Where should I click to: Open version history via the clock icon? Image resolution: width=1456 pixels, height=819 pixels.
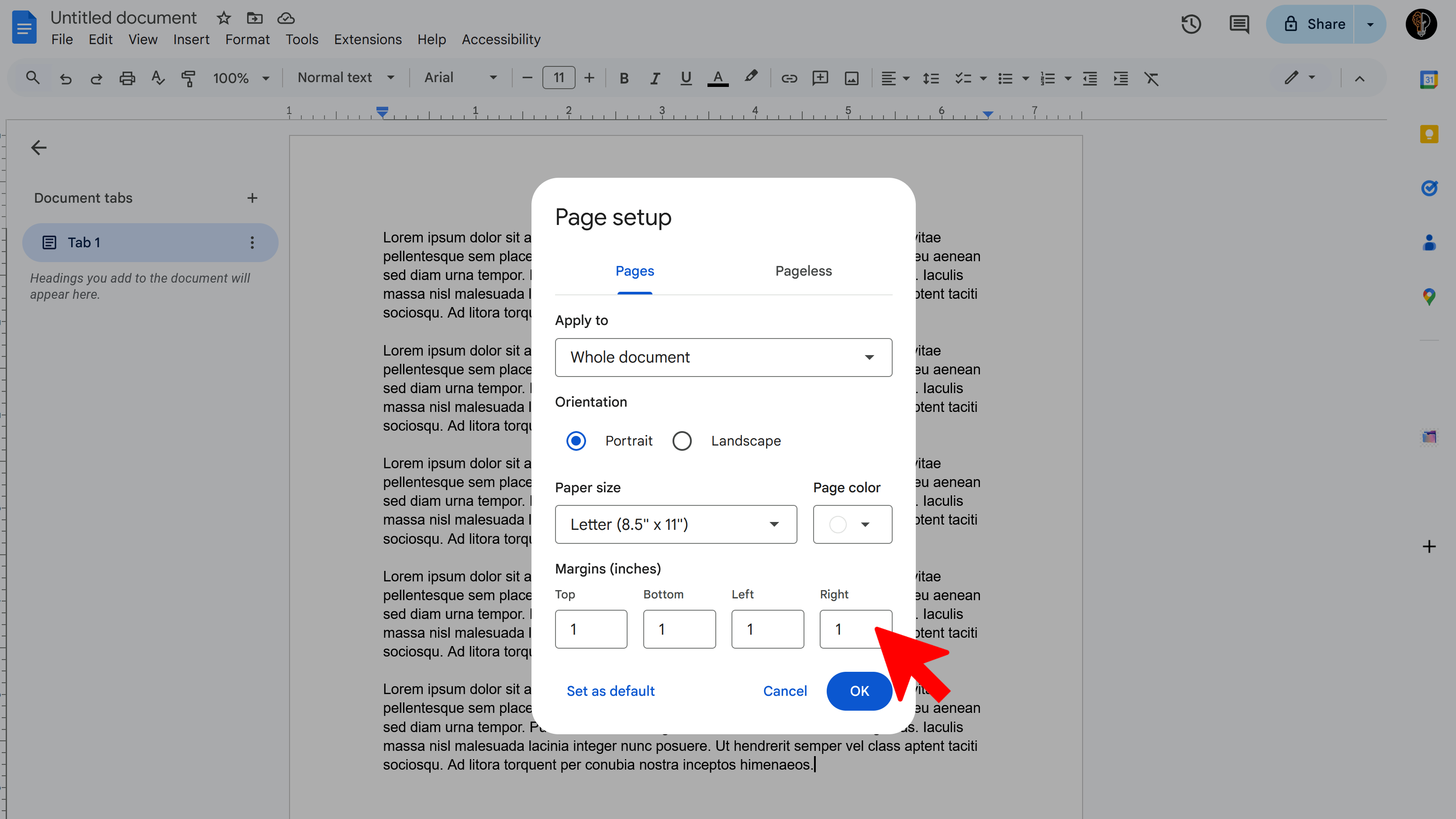tap(1191, 24)
